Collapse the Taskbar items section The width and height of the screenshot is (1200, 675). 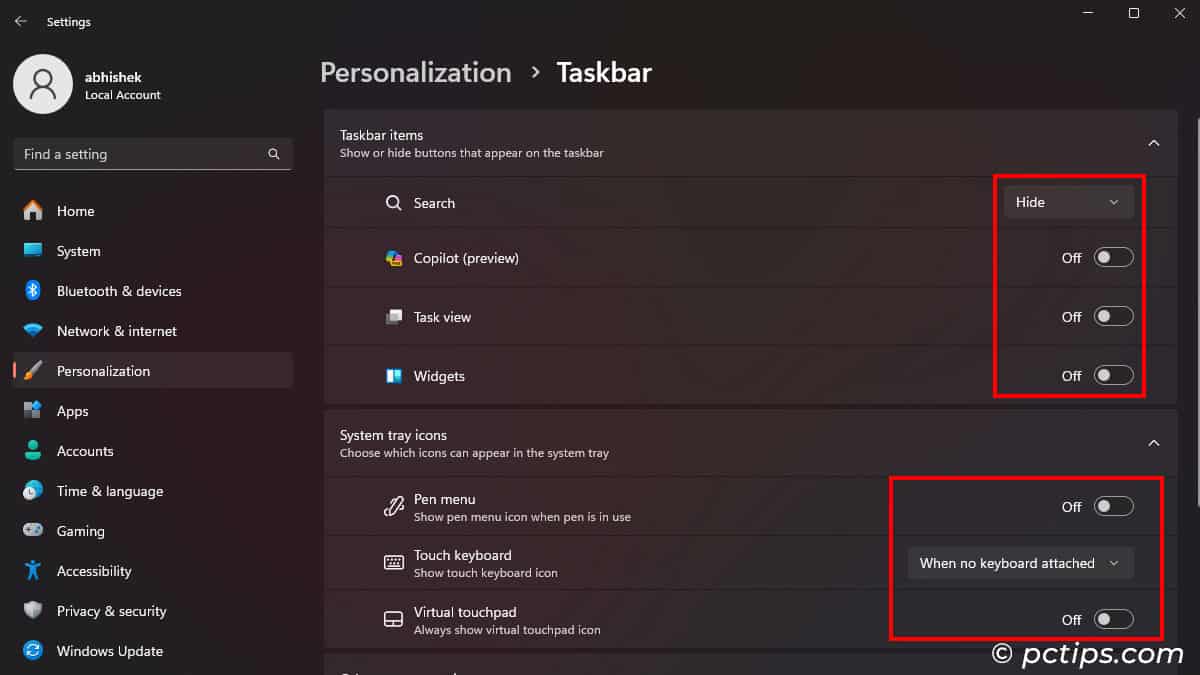(1153, 143)
